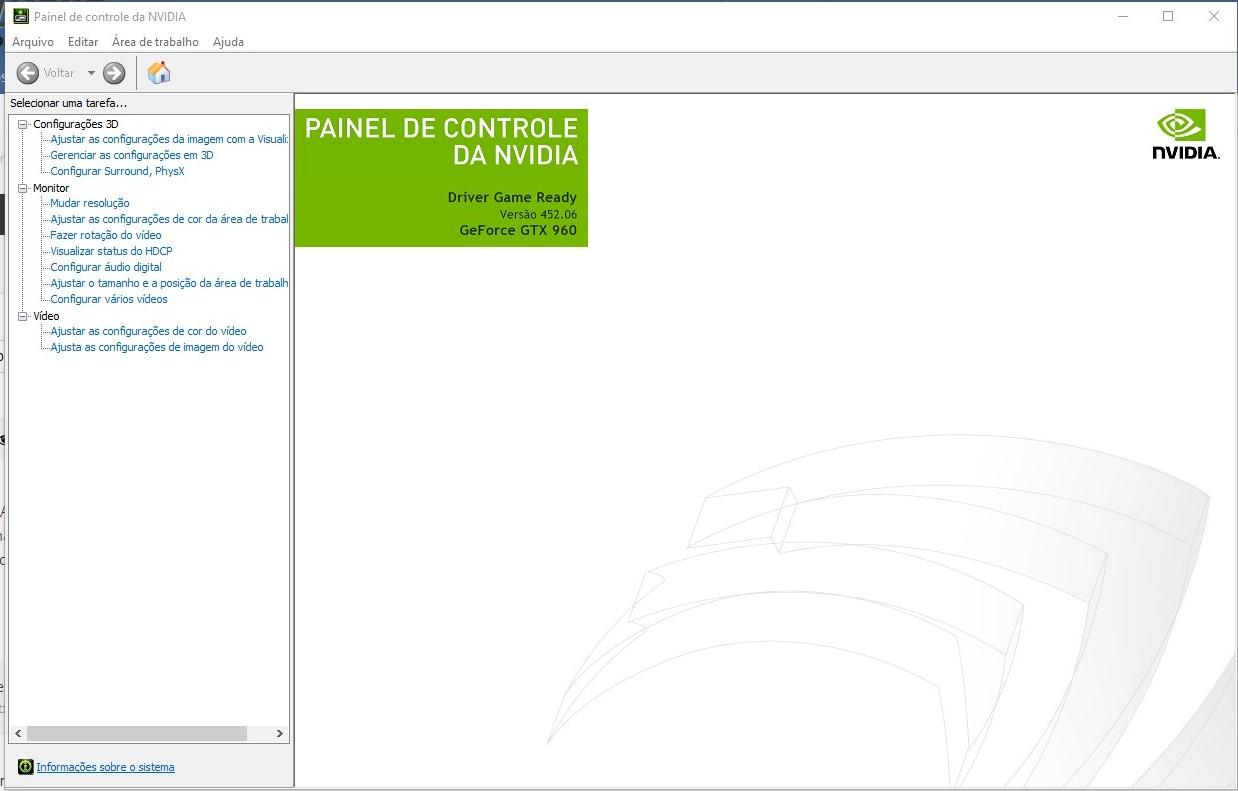Click the Monitor category label

coord(51,188)
